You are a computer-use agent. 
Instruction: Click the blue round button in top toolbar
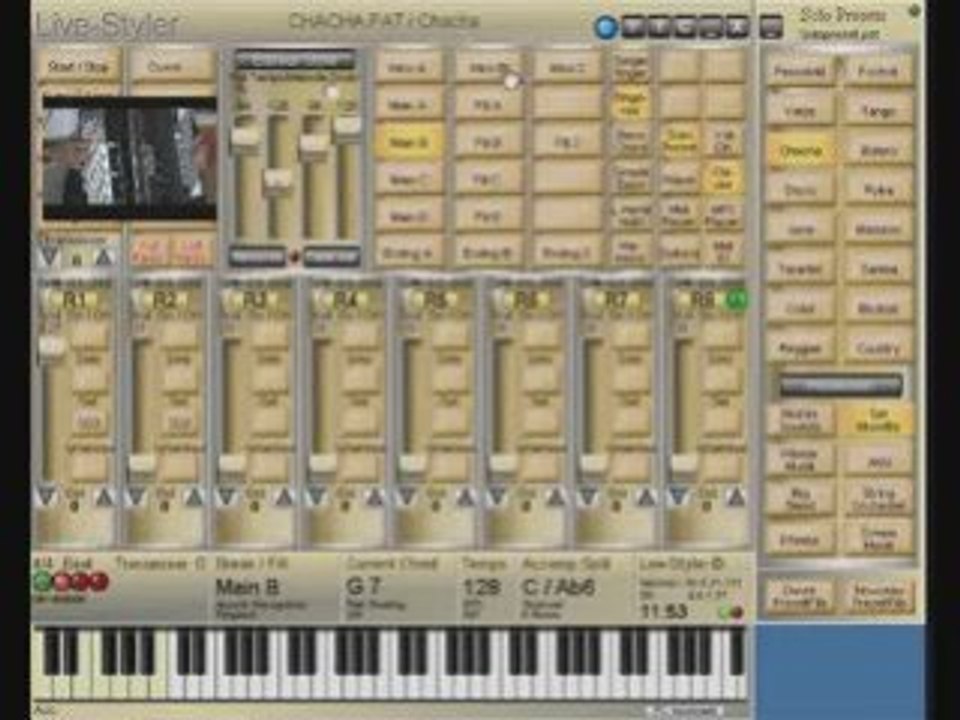(x=606, y=28)
